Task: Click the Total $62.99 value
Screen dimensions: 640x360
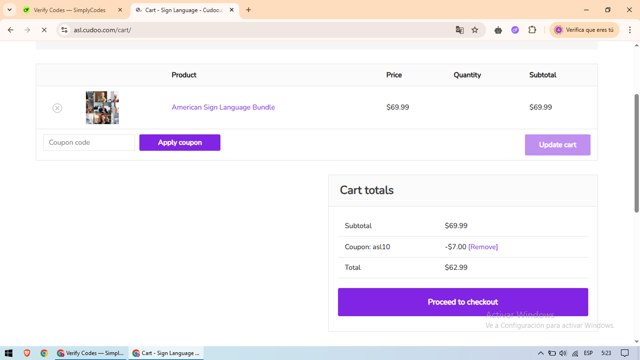Action: pos(456,268)
